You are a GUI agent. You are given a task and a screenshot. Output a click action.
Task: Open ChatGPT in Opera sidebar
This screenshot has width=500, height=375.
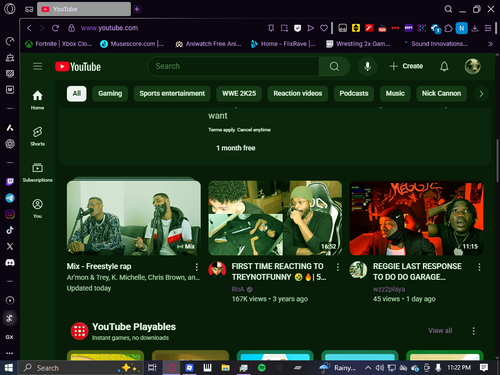[x=10, y=144]
